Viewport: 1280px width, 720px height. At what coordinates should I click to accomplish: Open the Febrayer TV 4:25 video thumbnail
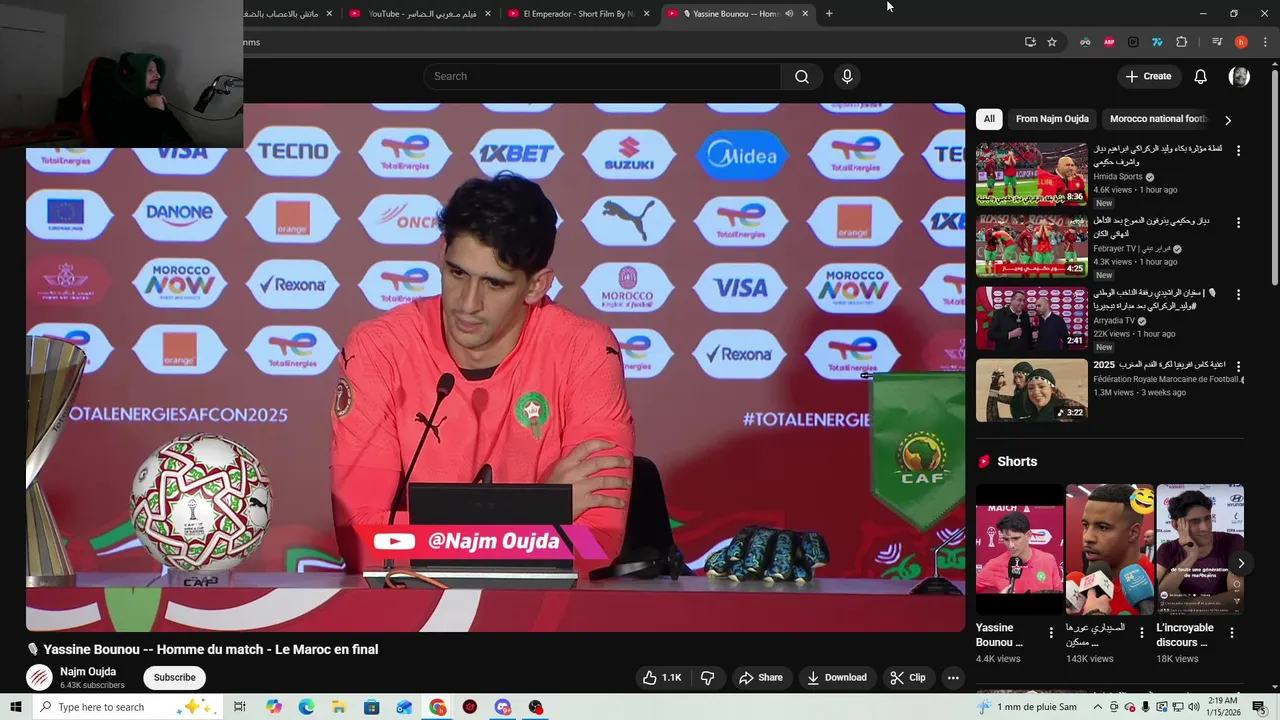[x=1031, y=246]
